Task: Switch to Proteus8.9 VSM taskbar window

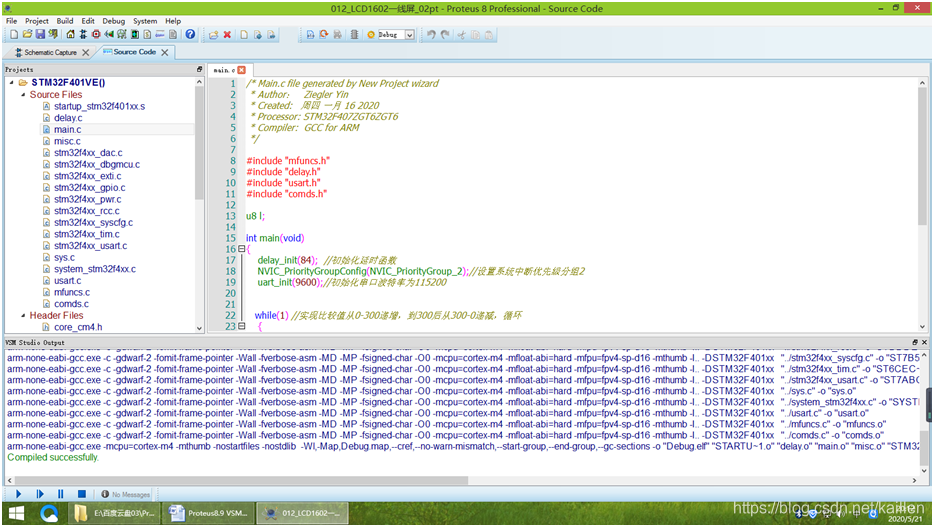Action: (x=208, y=513)
